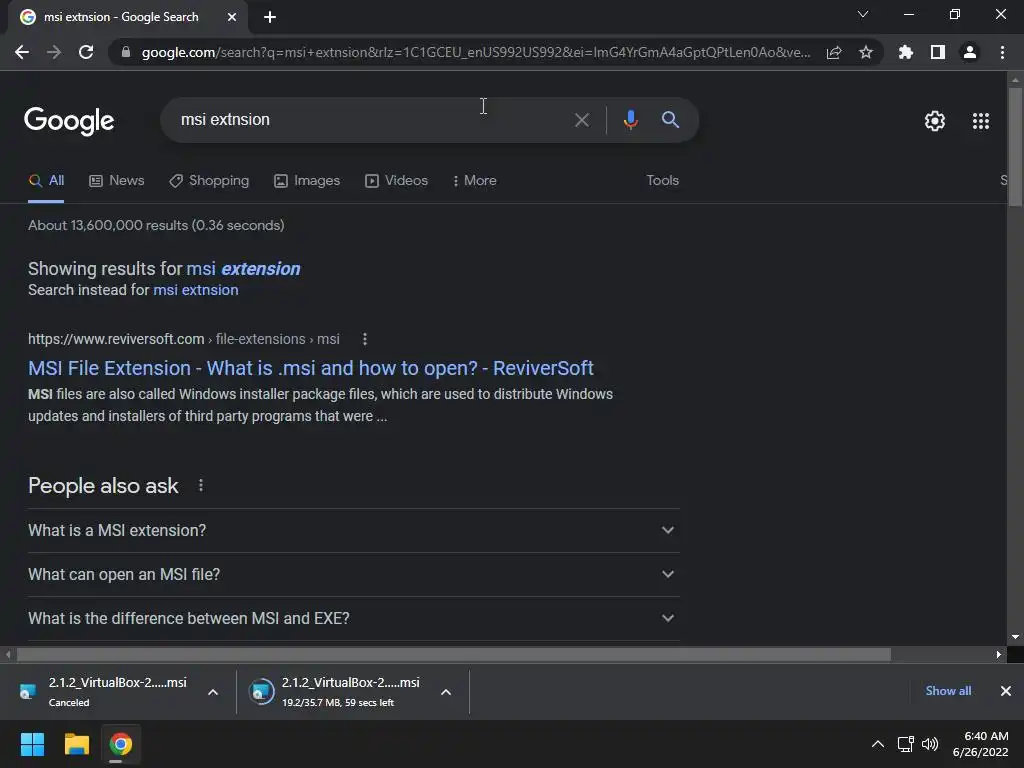Viewport: 1024px width, 768px height.
Task: Start voice search with microphone
Action: coord(630,120)
